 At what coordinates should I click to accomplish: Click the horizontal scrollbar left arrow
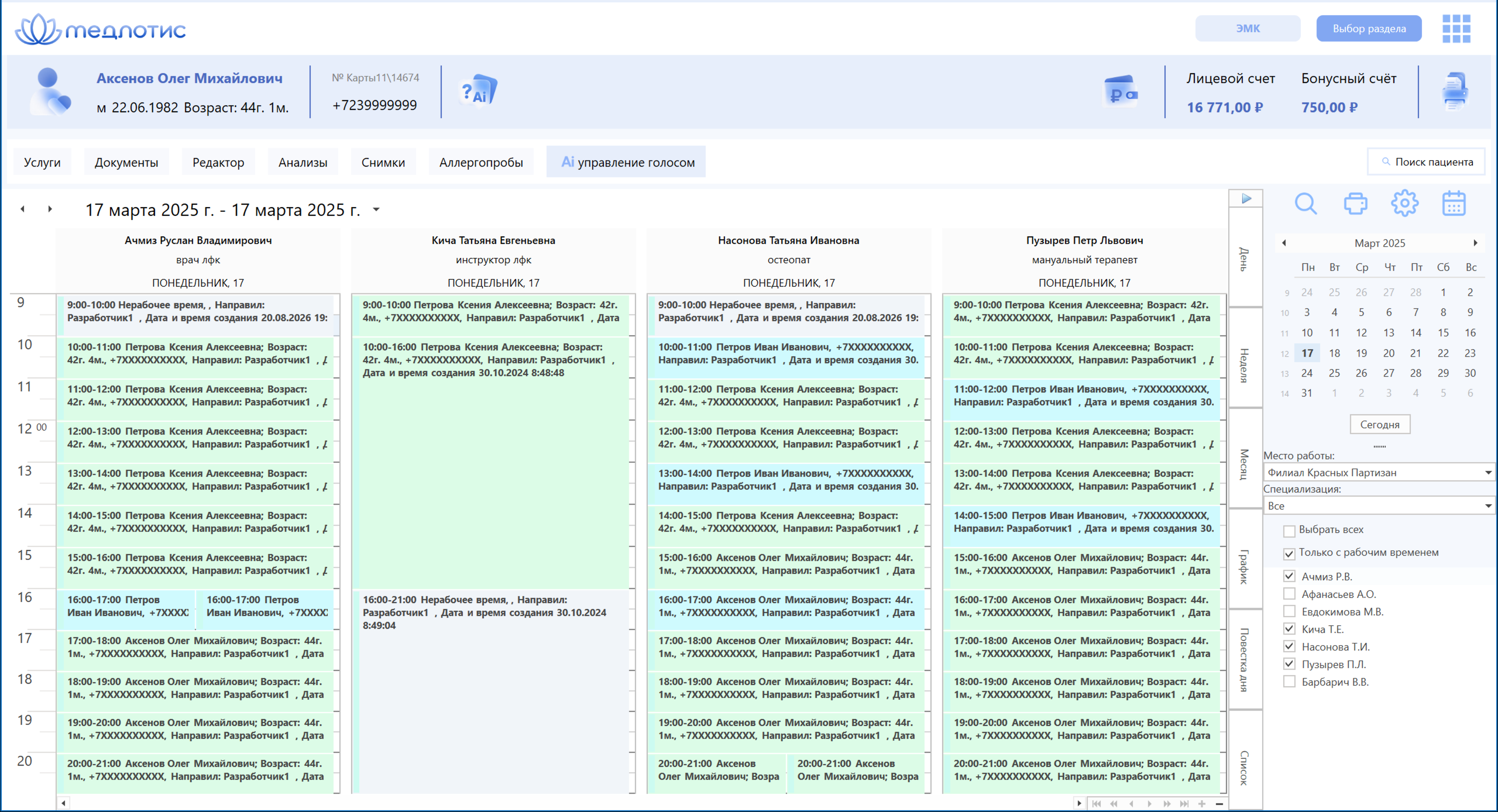click(x=63, y=804)
